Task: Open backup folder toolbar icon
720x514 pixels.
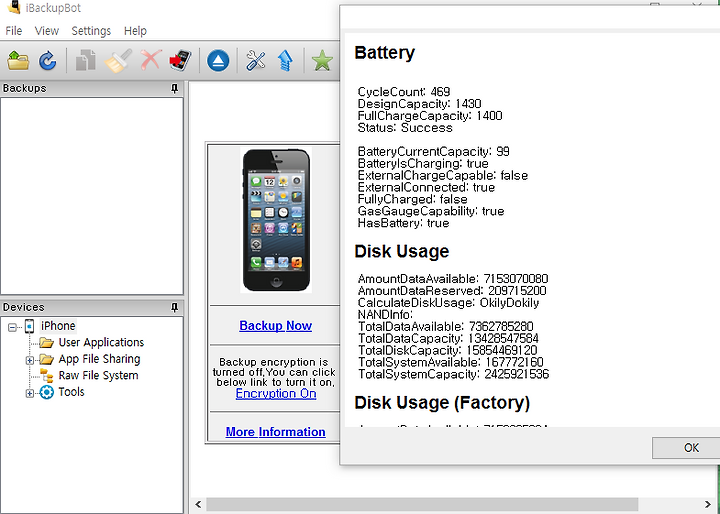Action: pos(18,60)
